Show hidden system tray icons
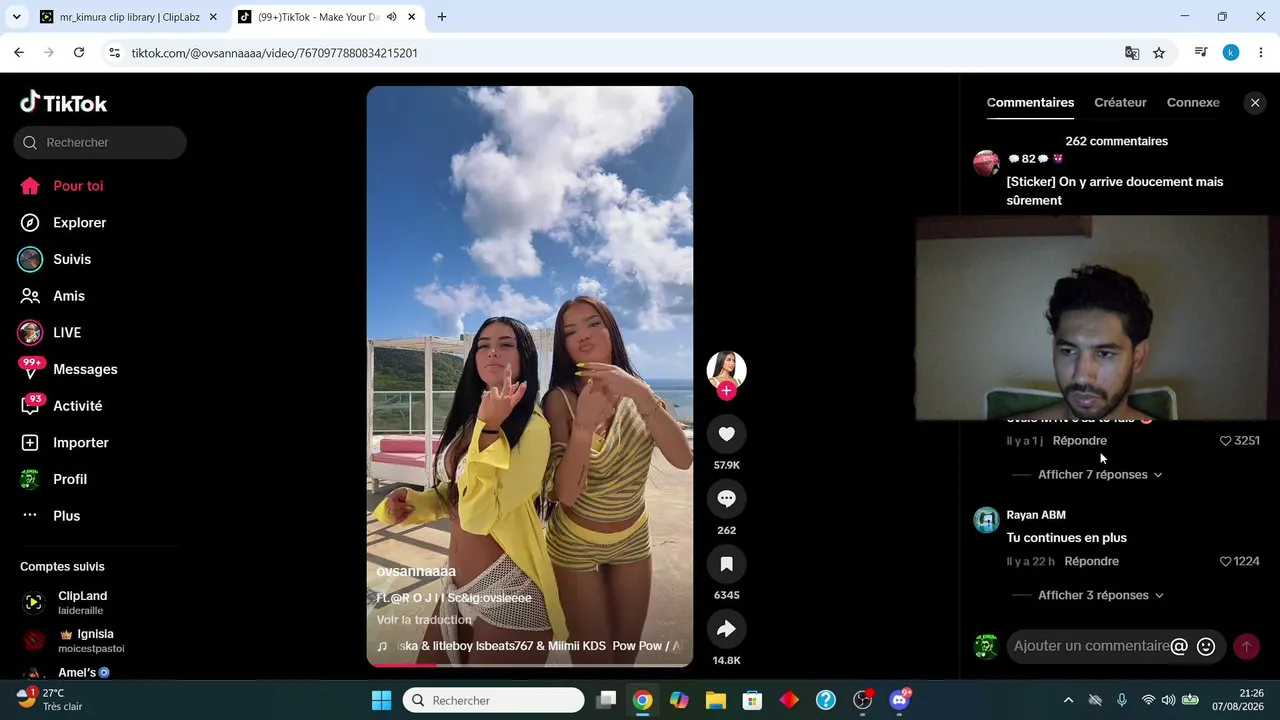The width and height of the screenshot is (1280, 720). pos(1068,700)
